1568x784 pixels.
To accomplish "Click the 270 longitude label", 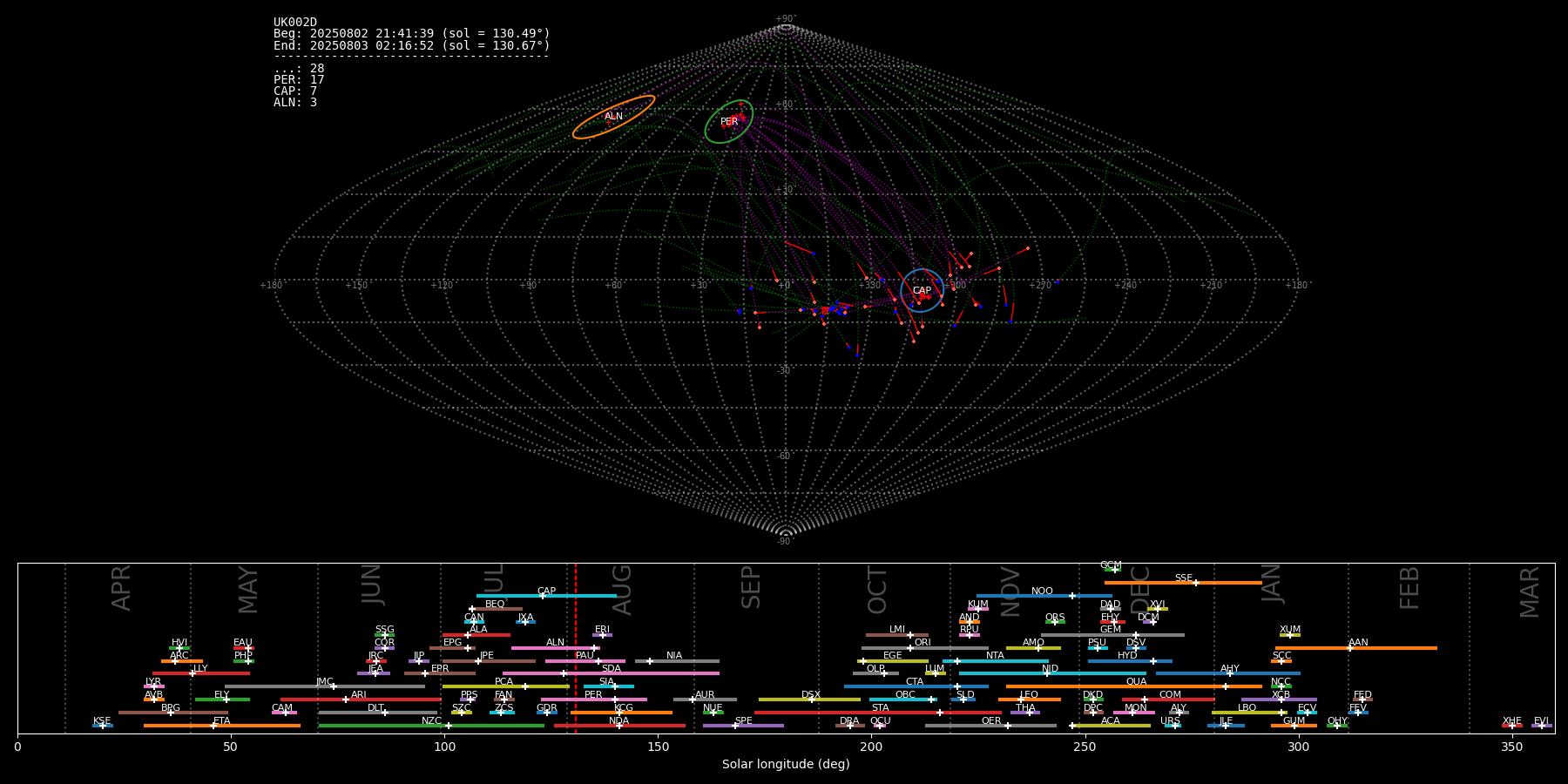I will [x=1040, y=285].
